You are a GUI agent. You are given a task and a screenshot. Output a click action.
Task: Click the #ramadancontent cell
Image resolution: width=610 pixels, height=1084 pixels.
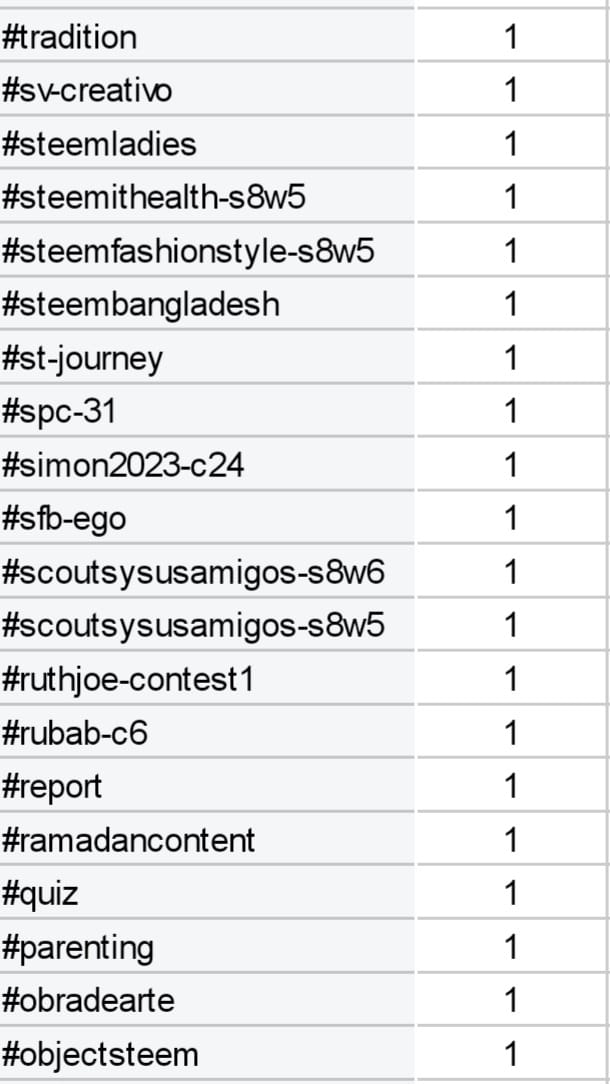coord(207,839)
